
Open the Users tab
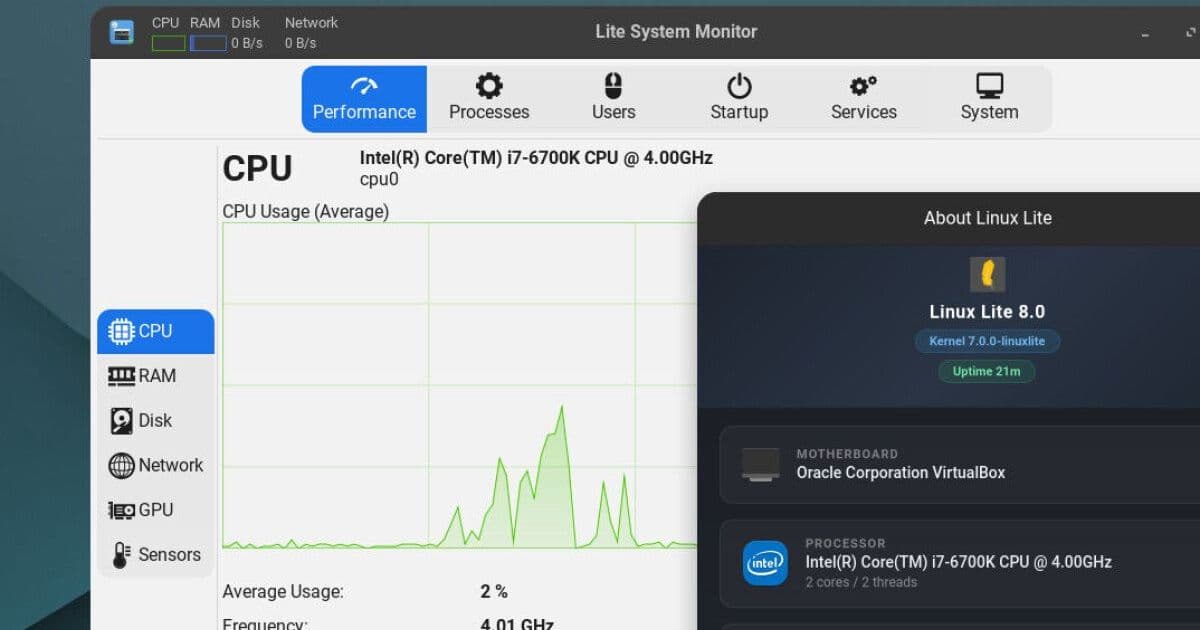coord(614,99)
